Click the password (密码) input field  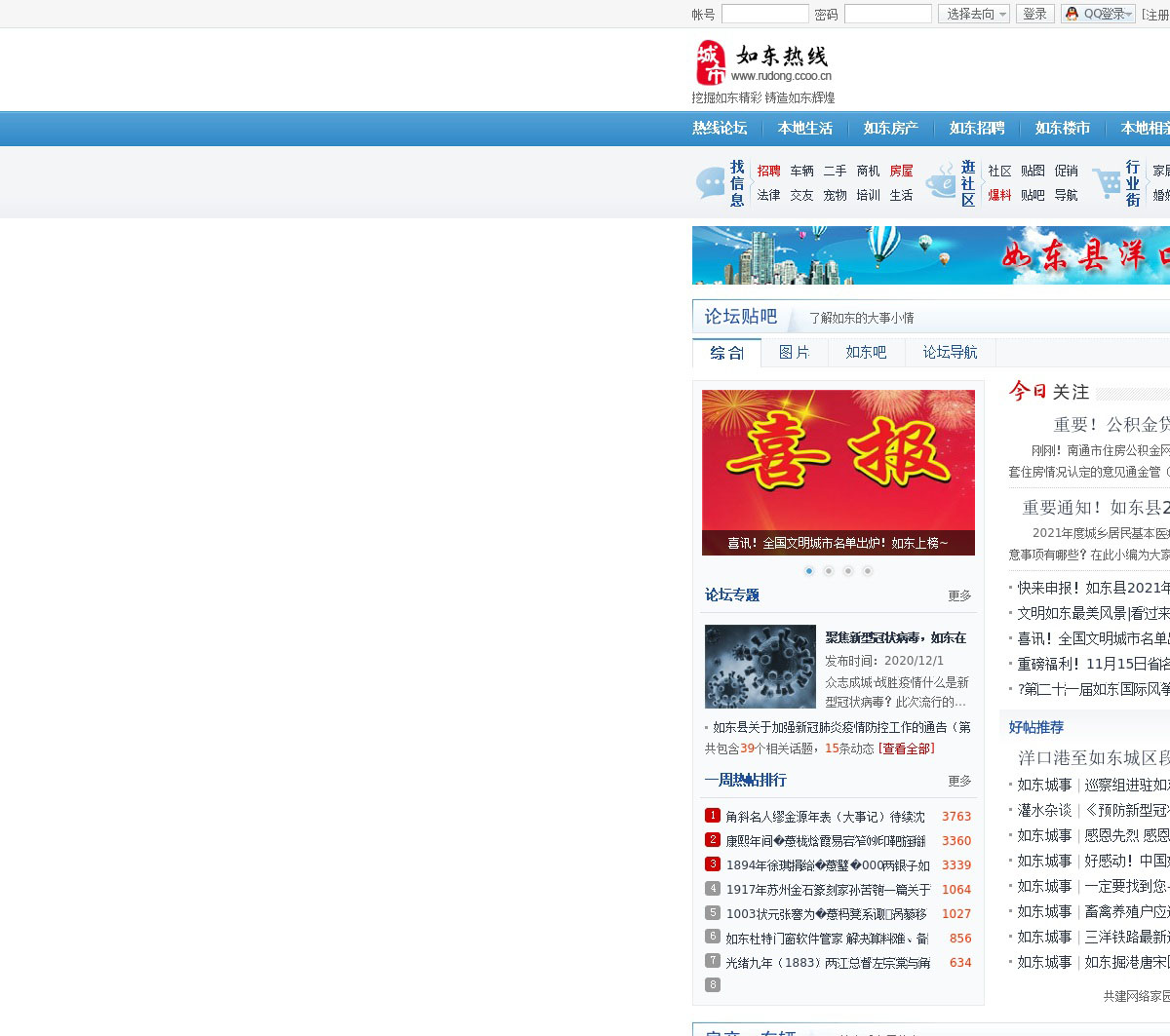coord(888,14)
